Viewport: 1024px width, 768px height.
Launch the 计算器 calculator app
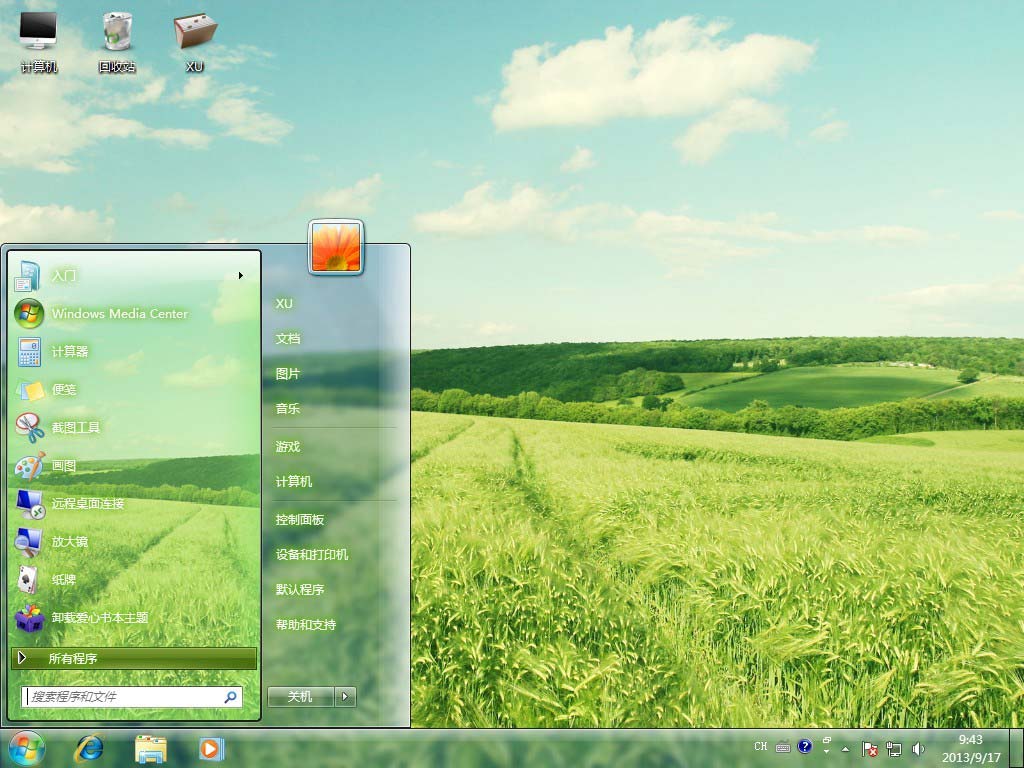pyautogui.click(x=70, y=351)
